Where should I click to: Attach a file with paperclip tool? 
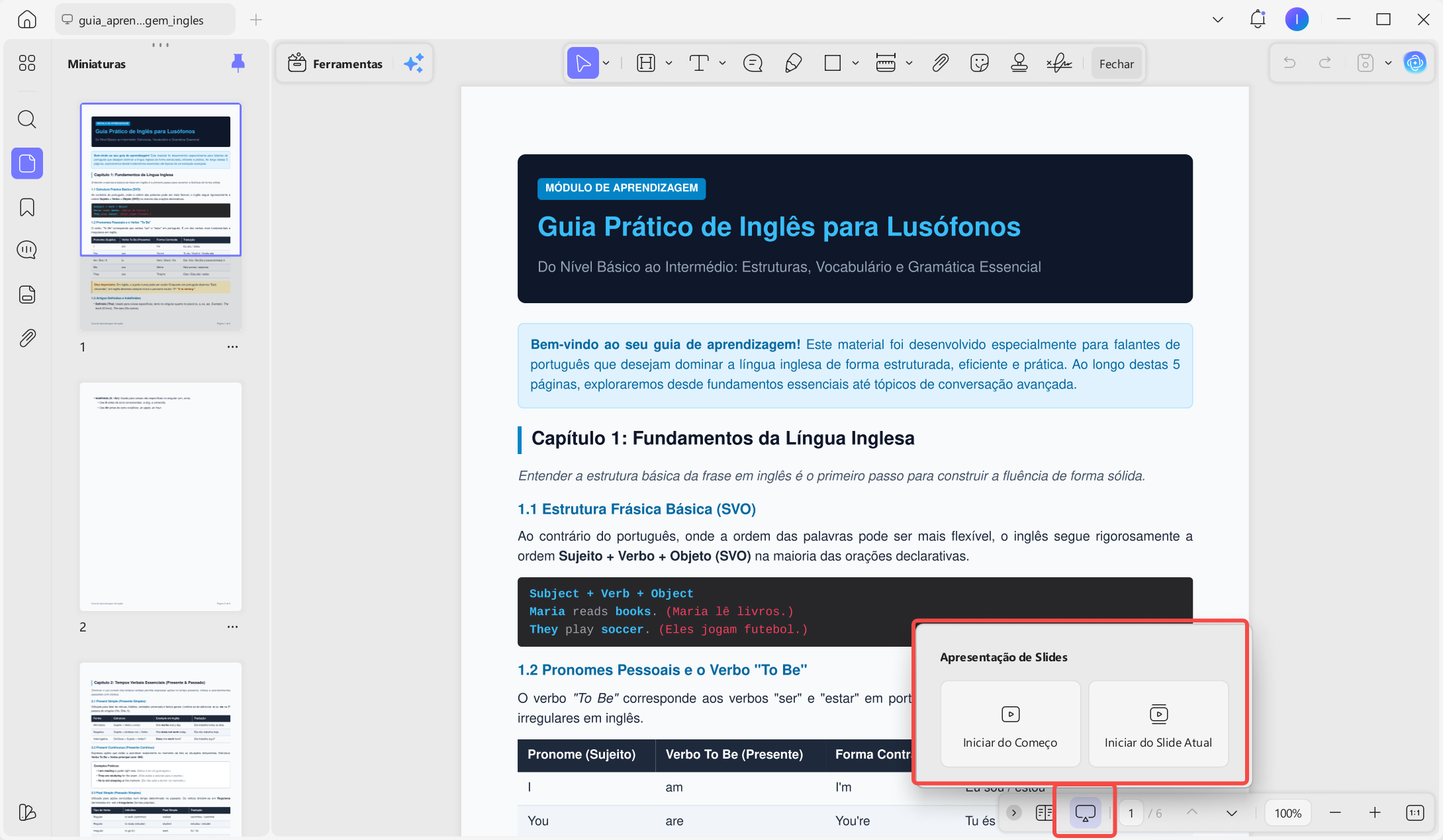click(x=940, y=64)
